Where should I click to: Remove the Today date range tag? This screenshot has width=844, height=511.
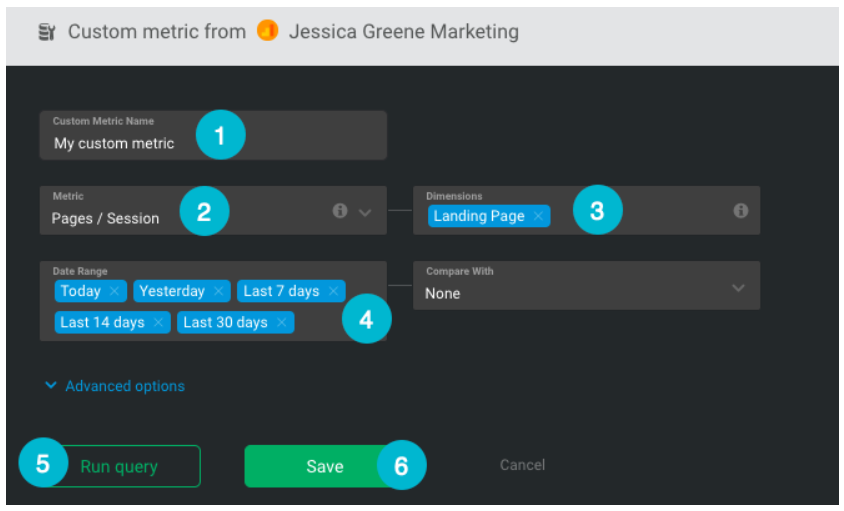(115, 291)
